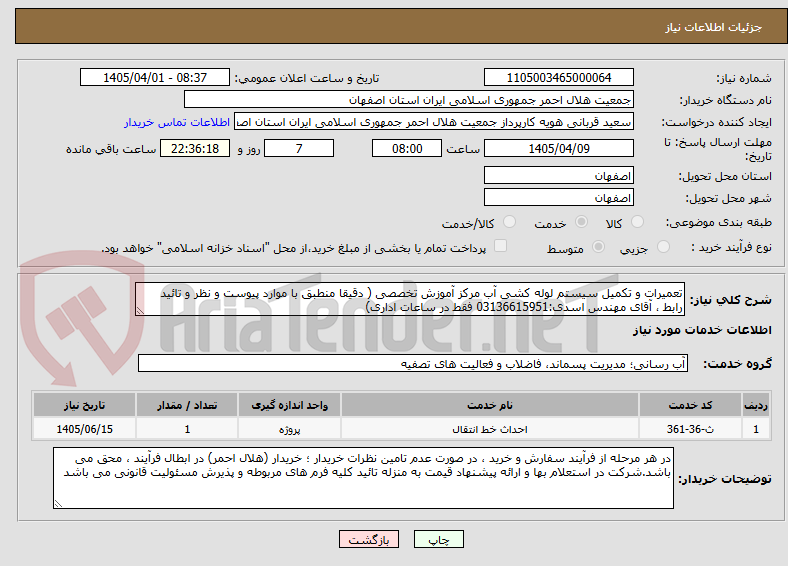The image size is (788, 566).
Task: Choose the متوسط purchase type radio
Action: click(599, 246)
